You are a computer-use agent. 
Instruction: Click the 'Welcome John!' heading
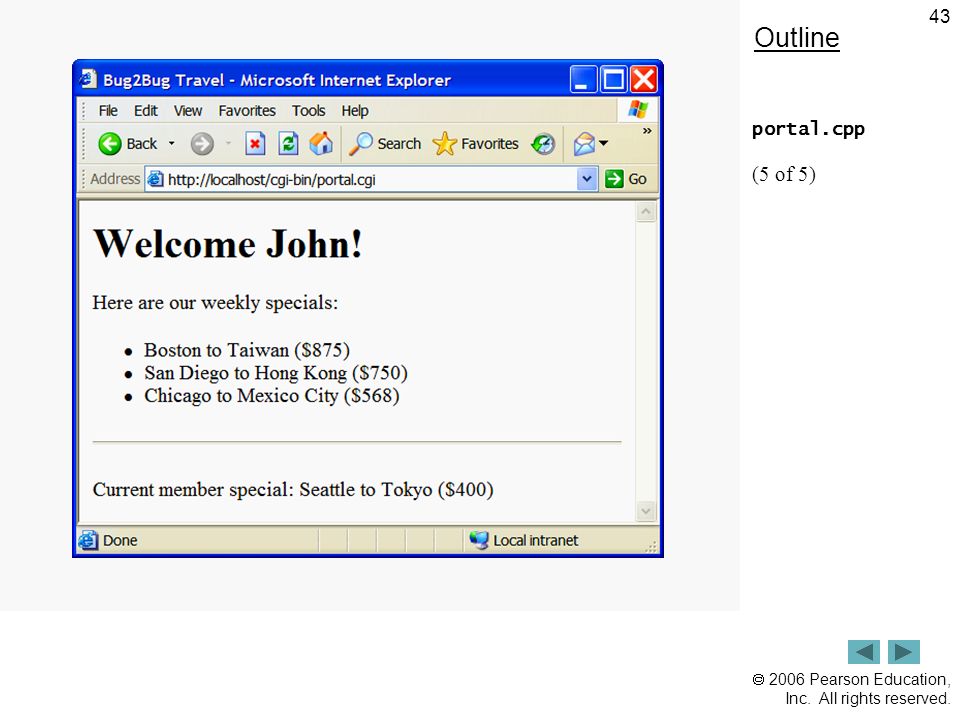(x=228, y=244)
